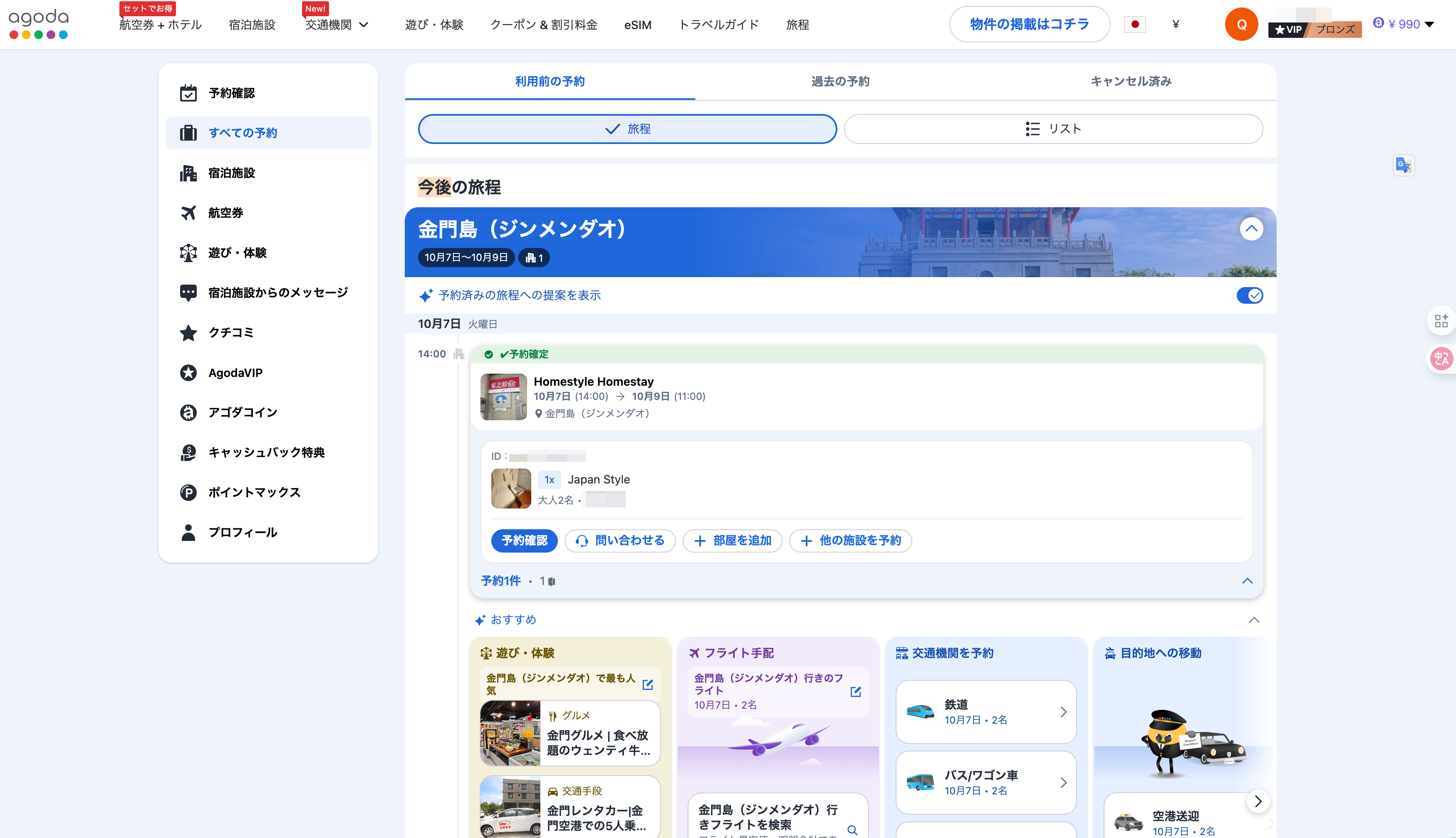Click edit icon on フライト手配 card
This screenshot has height=838, width=1456.
855,691
